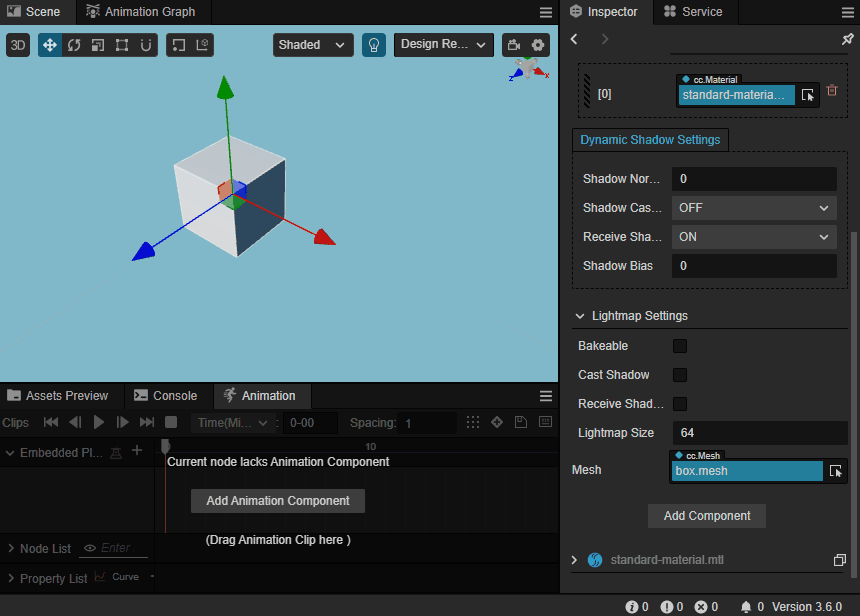The image size is (860, 616).
Task: Click the standard-material.mtl copy icon
Action: [x=840, y=560]
